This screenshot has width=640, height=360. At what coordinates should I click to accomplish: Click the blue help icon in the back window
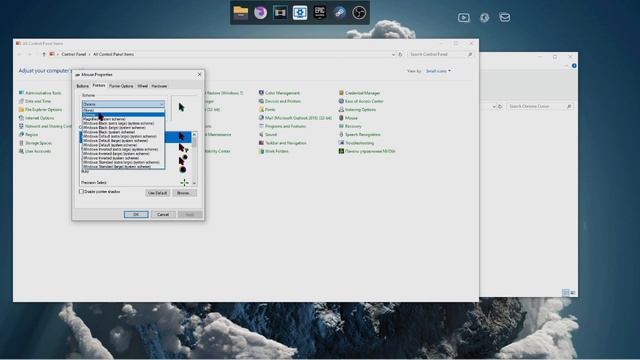574,66
